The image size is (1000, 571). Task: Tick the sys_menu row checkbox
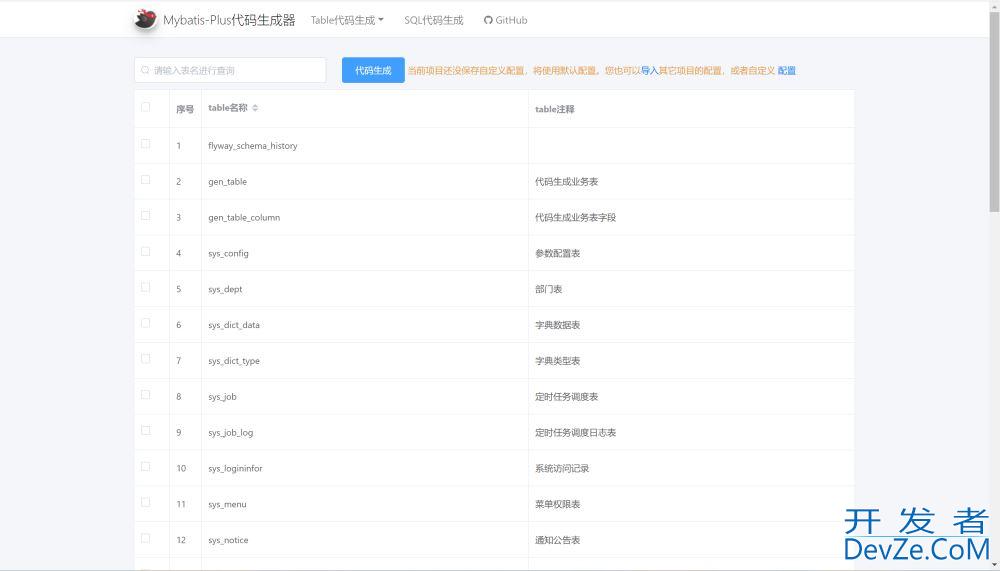click(145, 503)
